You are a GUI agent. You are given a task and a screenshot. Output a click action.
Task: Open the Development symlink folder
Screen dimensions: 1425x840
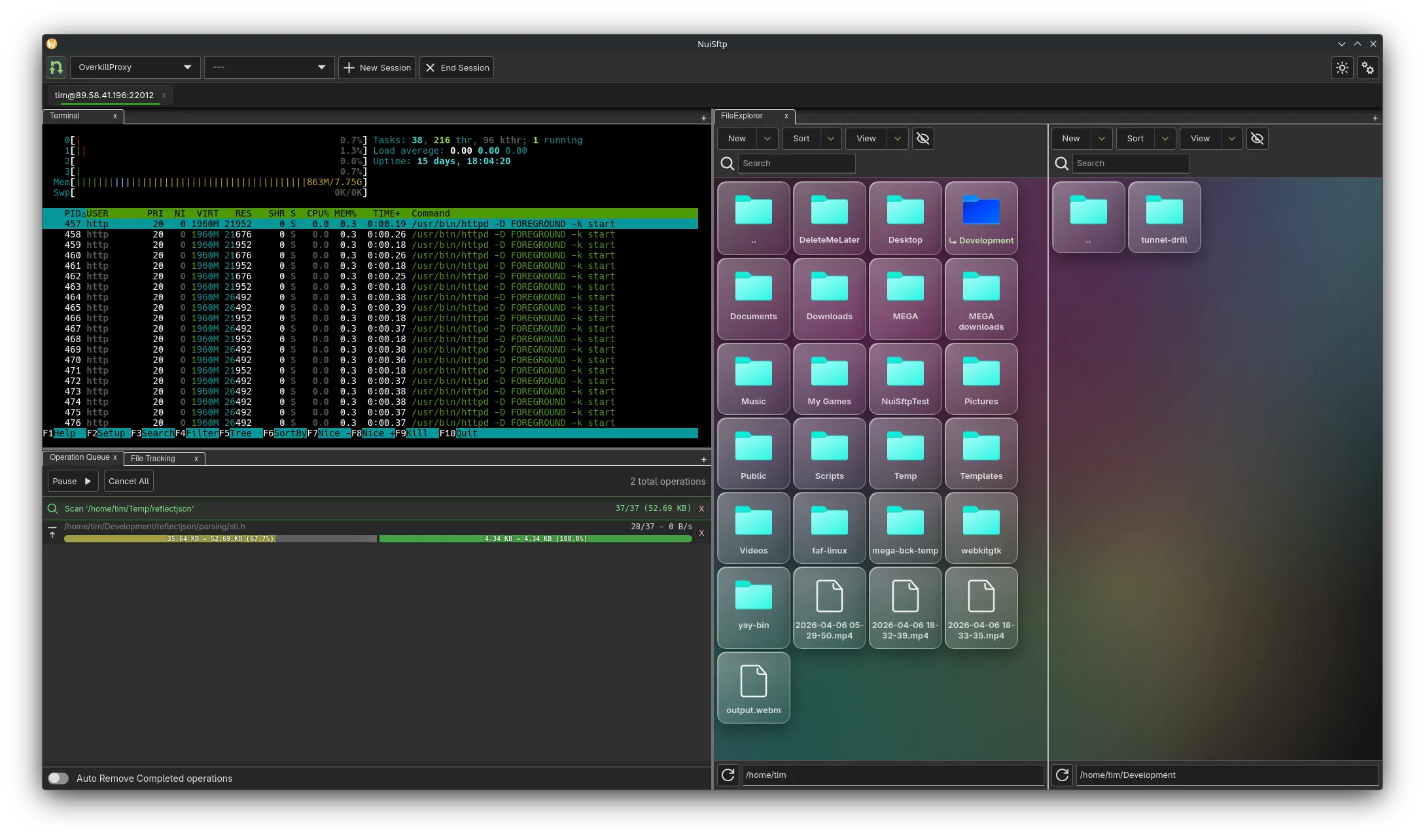(981, 218)
